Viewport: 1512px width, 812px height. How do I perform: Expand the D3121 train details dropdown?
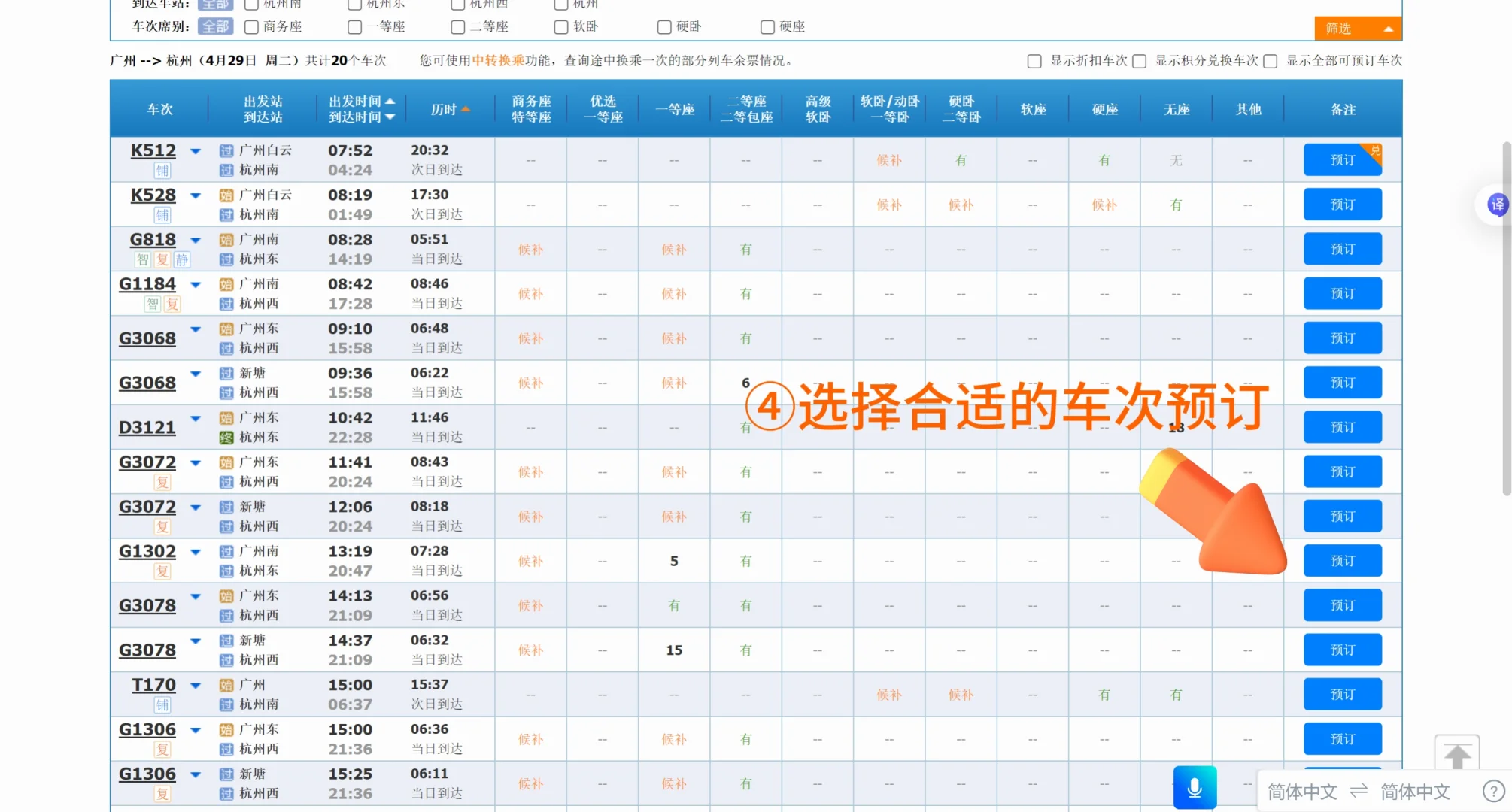(x=195, y=419)
